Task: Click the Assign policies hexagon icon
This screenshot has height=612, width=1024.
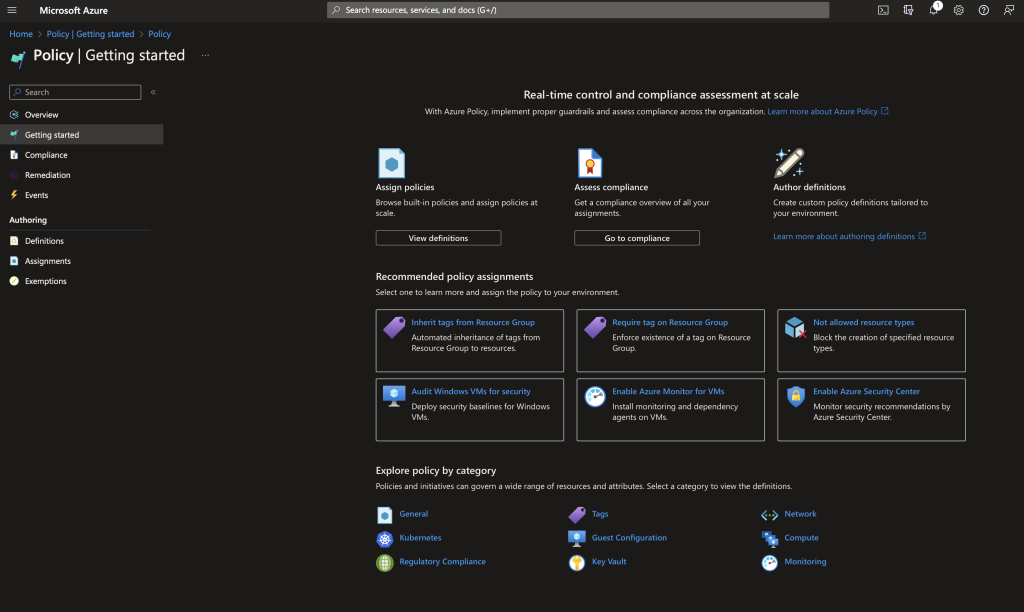Action: tap(391, 163)
